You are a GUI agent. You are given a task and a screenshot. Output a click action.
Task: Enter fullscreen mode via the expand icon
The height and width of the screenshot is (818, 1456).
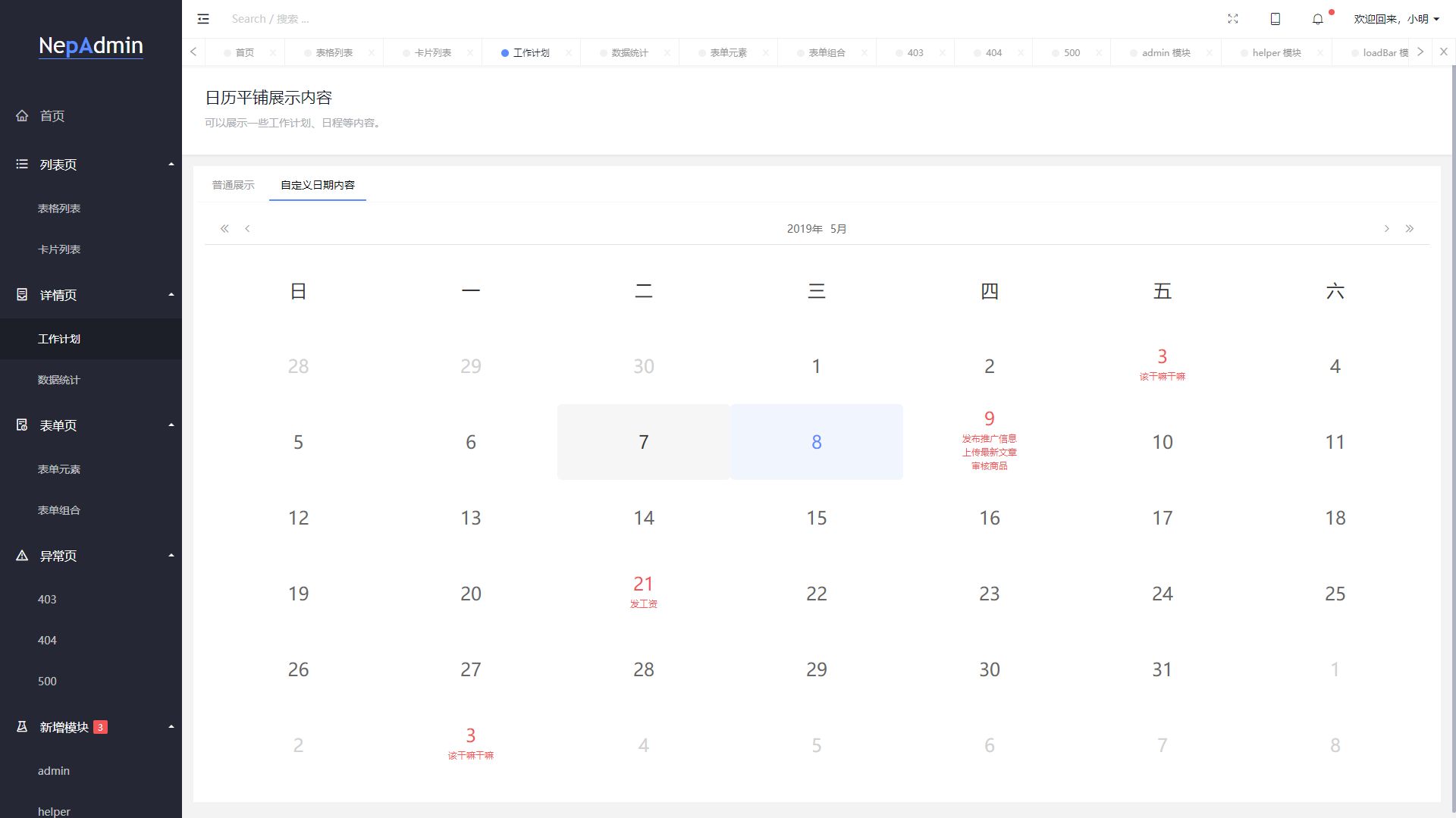pos(1233,19)
